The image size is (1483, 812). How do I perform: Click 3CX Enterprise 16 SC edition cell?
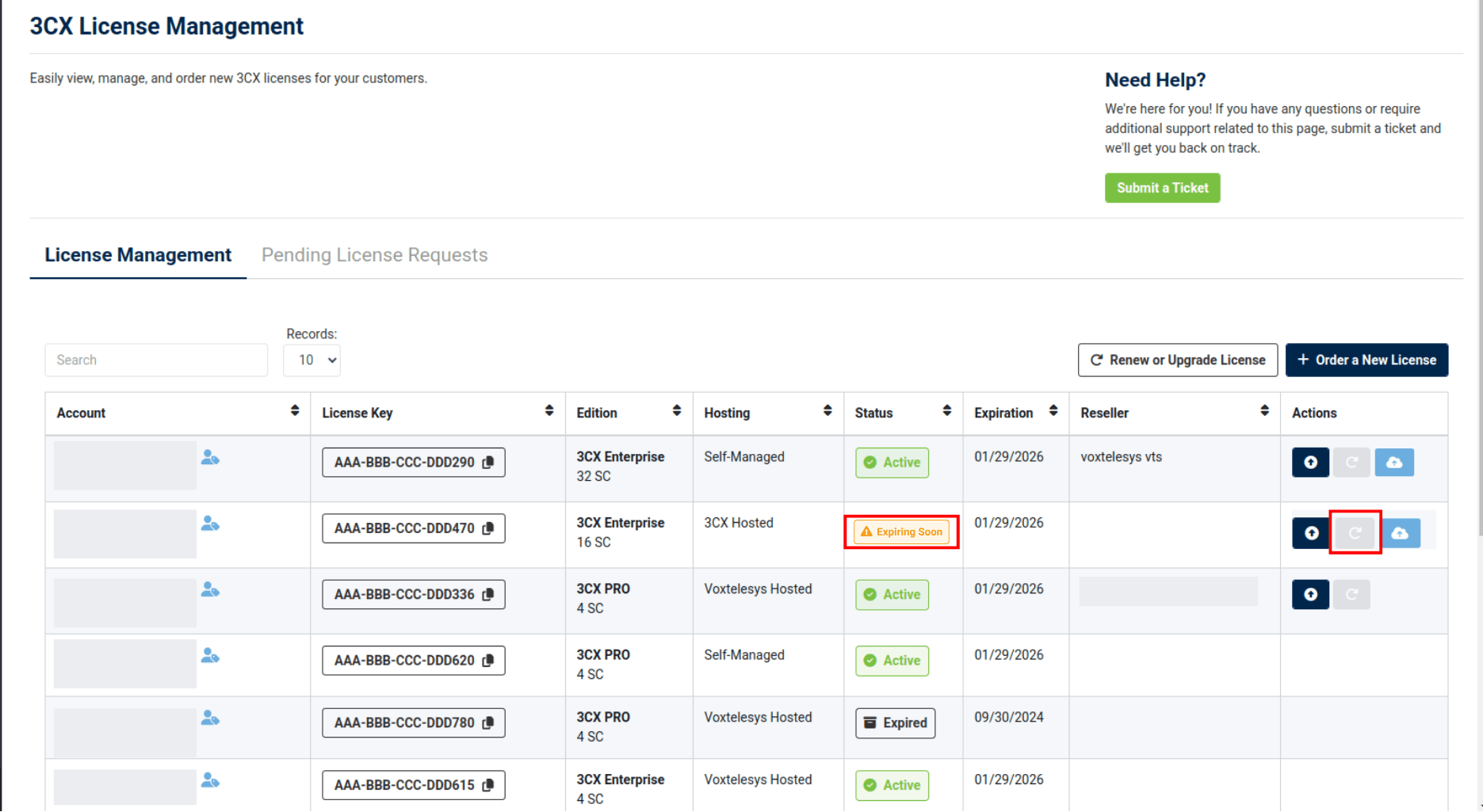[621, 532]
